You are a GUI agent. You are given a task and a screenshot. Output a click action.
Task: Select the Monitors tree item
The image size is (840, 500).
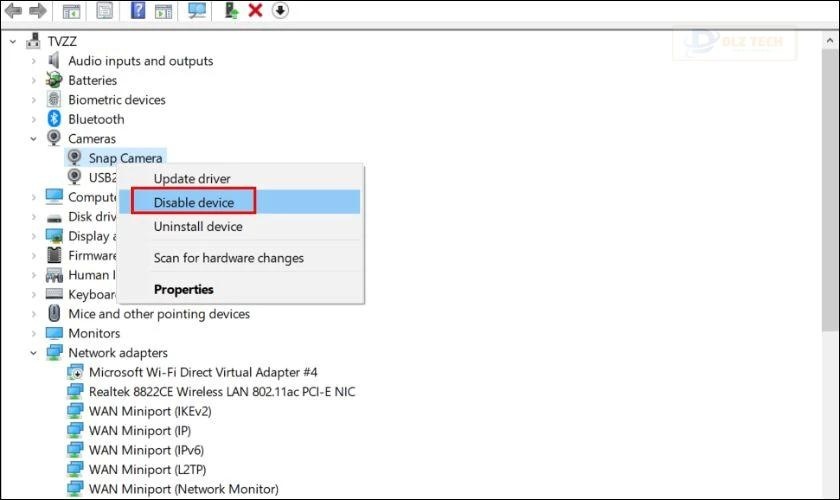94,333
